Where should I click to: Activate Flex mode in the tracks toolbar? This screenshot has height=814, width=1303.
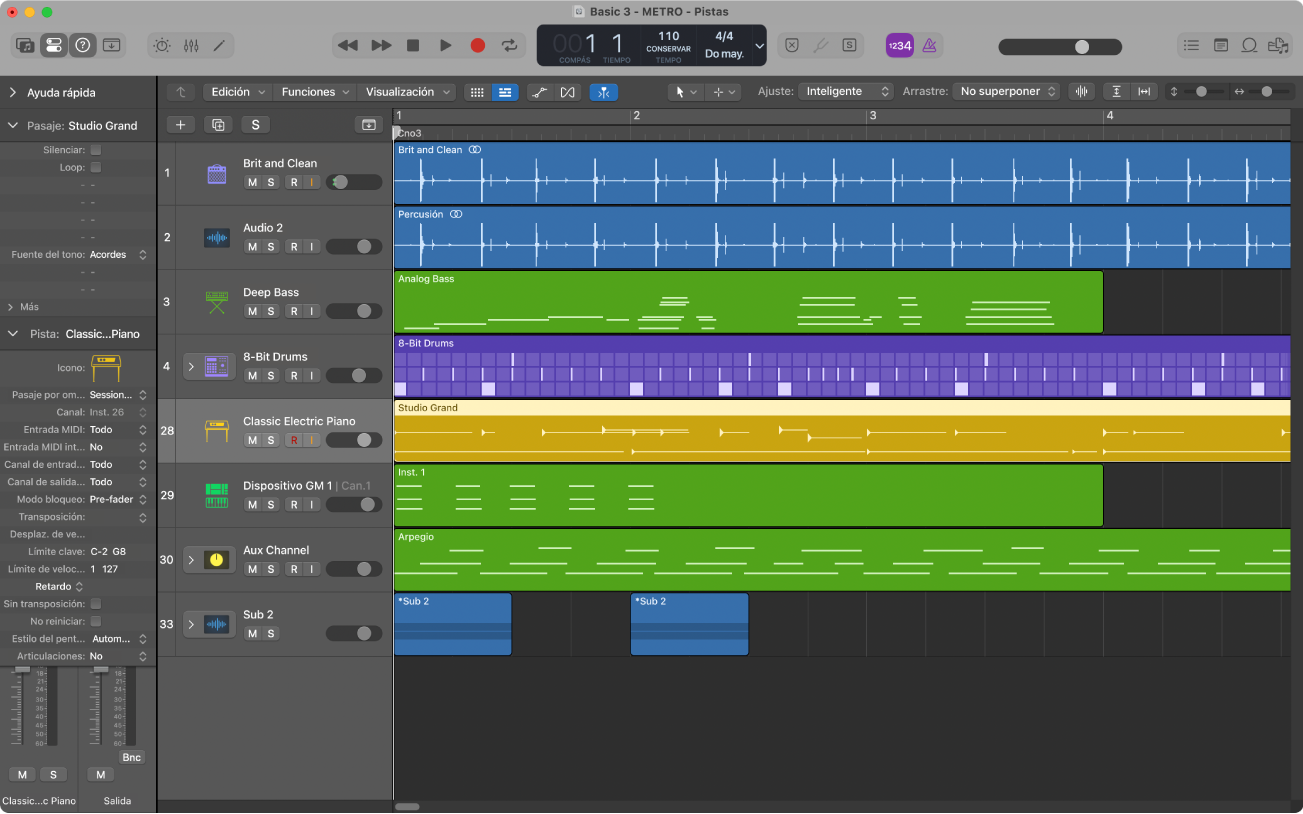(568, 91)
